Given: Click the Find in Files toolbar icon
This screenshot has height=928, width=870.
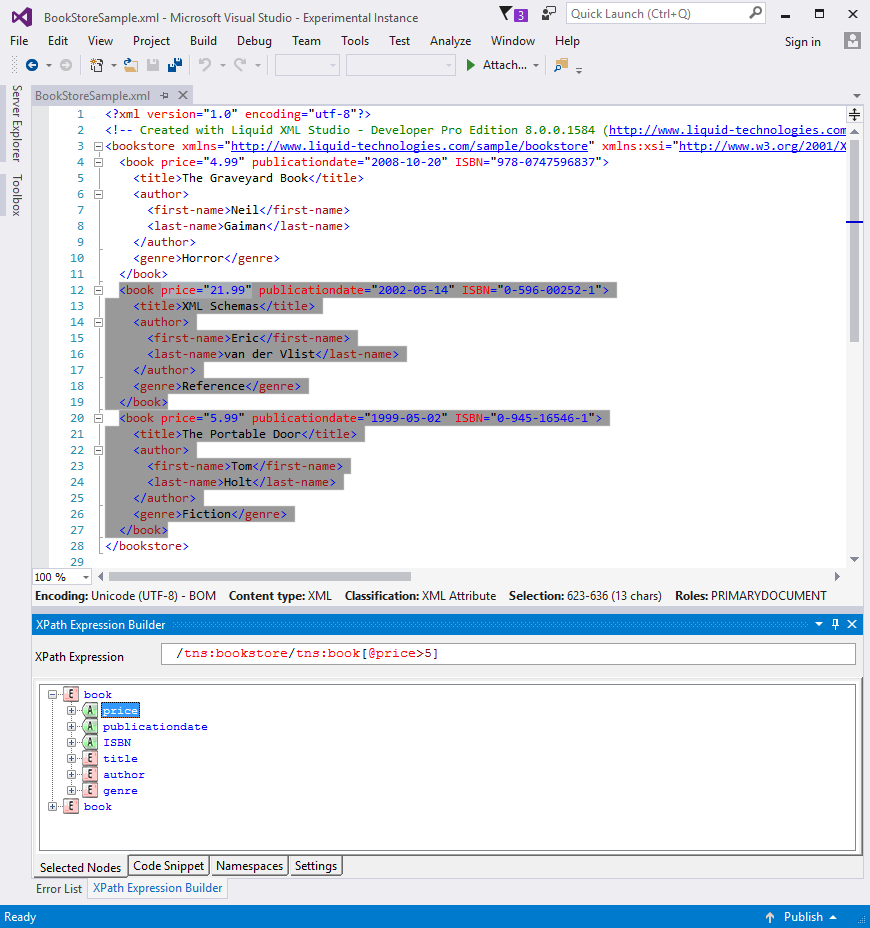Looking at the screenshot, I should click(560, 65).
